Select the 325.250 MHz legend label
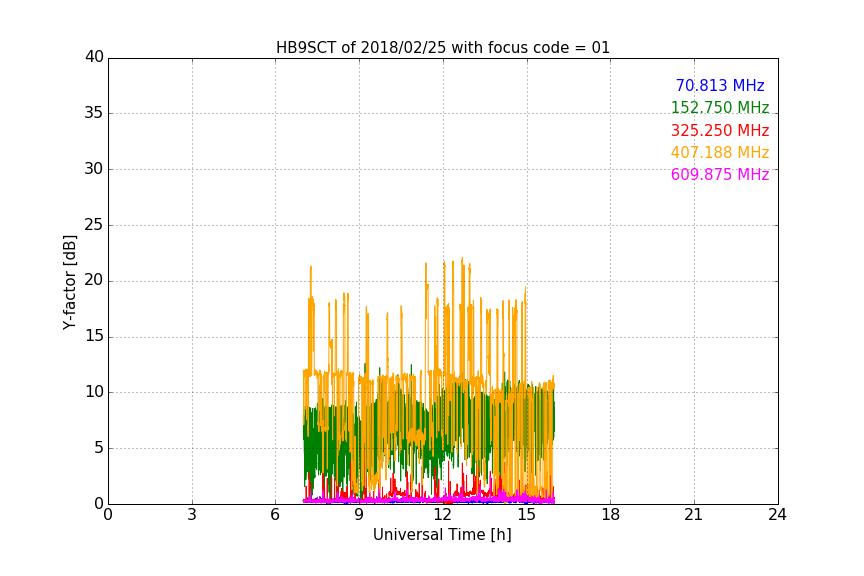This screenshot has width=864, height=576. [x=720, y=131]
